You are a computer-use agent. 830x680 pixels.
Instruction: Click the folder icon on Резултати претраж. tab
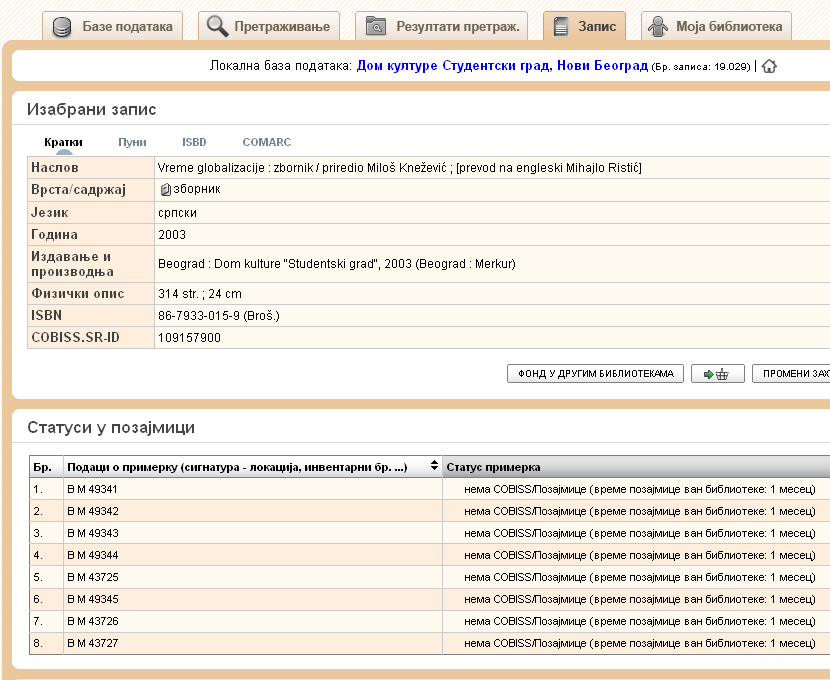[376, 27]
